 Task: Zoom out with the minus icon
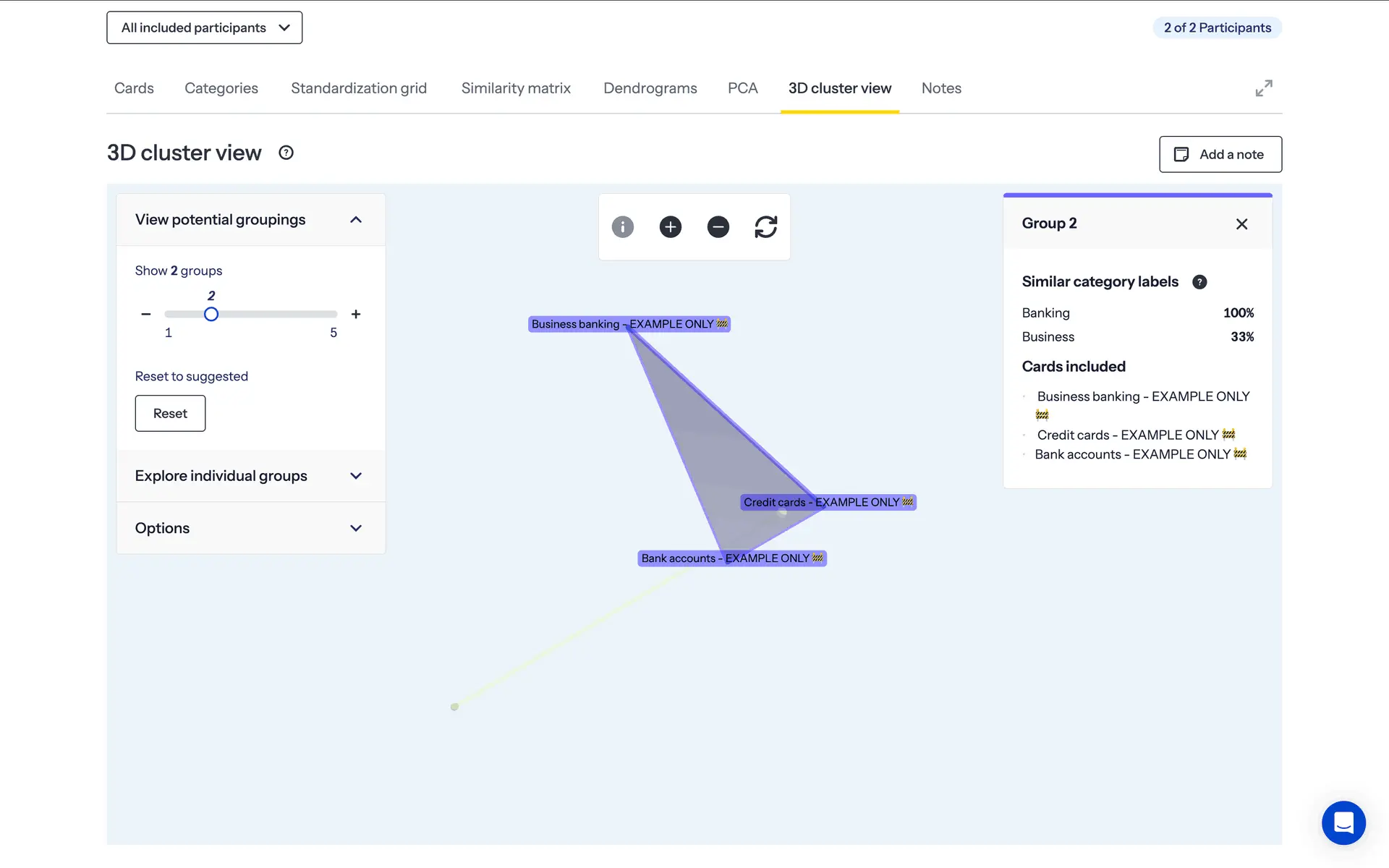click(718, 227)
